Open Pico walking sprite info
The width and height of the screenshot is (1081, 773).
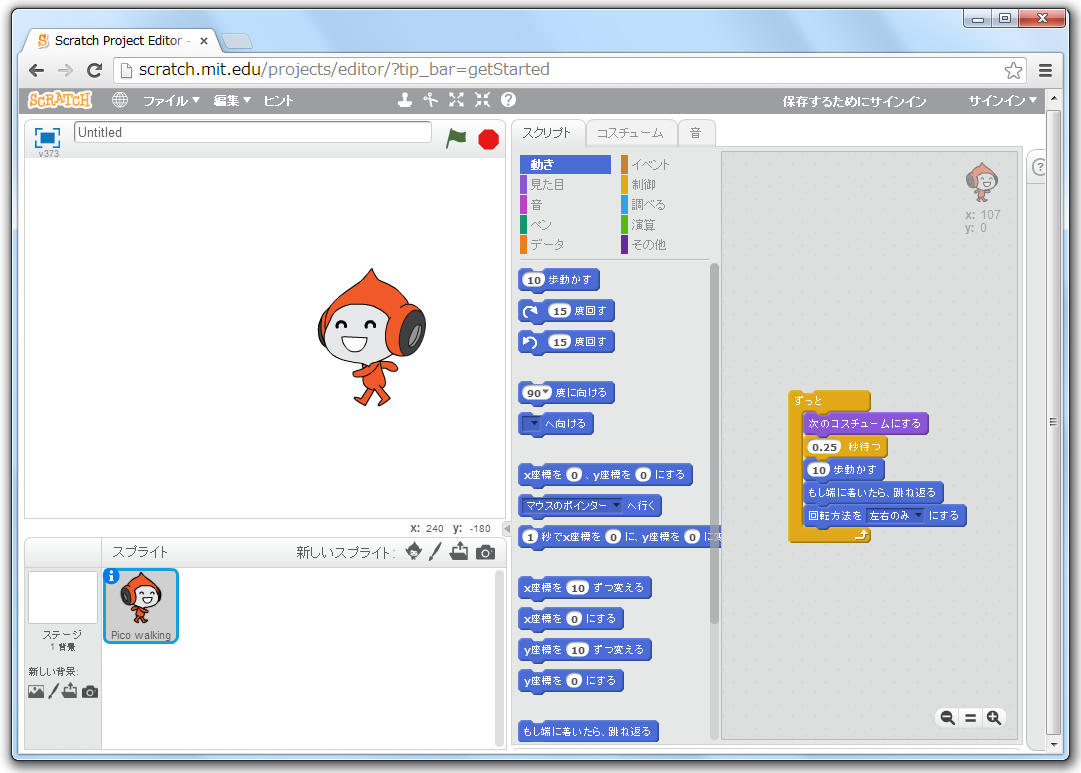coord(111,576)
